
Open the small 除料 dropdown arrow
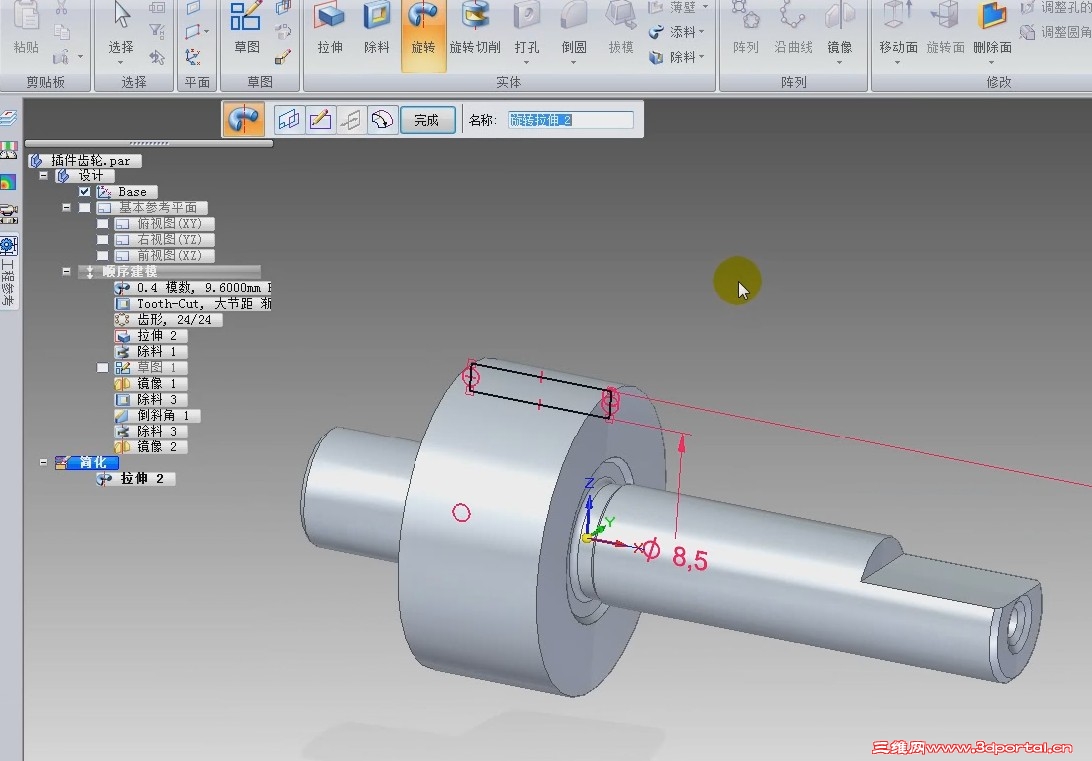click(x=701, y=56)
